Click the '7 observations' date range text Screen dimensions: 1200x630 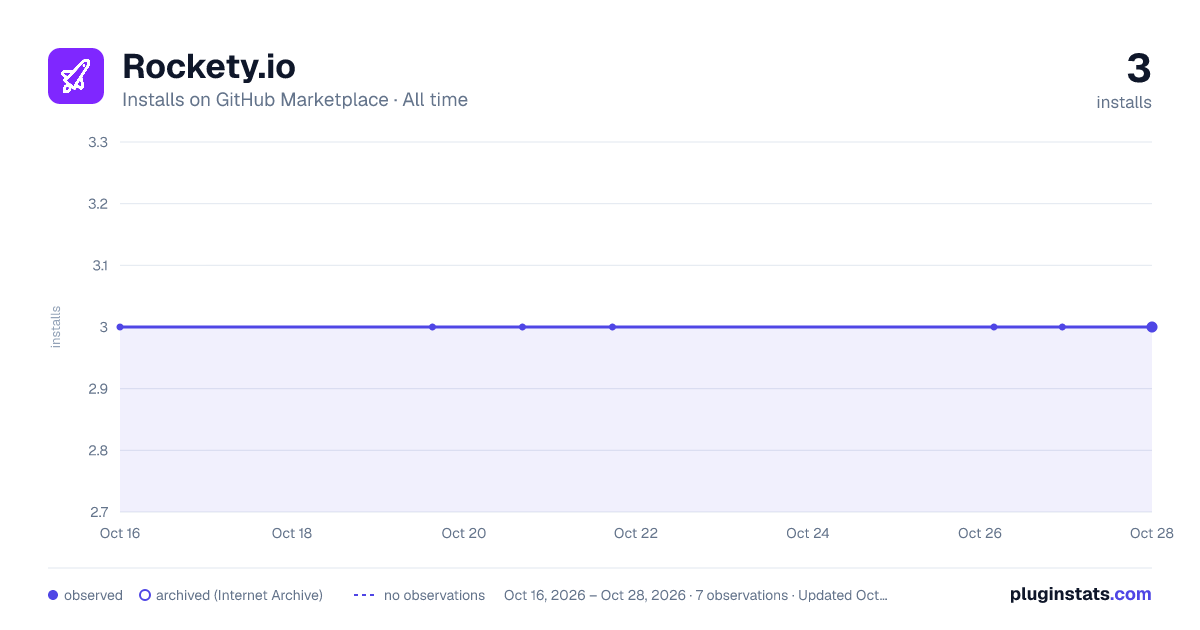click(696, 595)
